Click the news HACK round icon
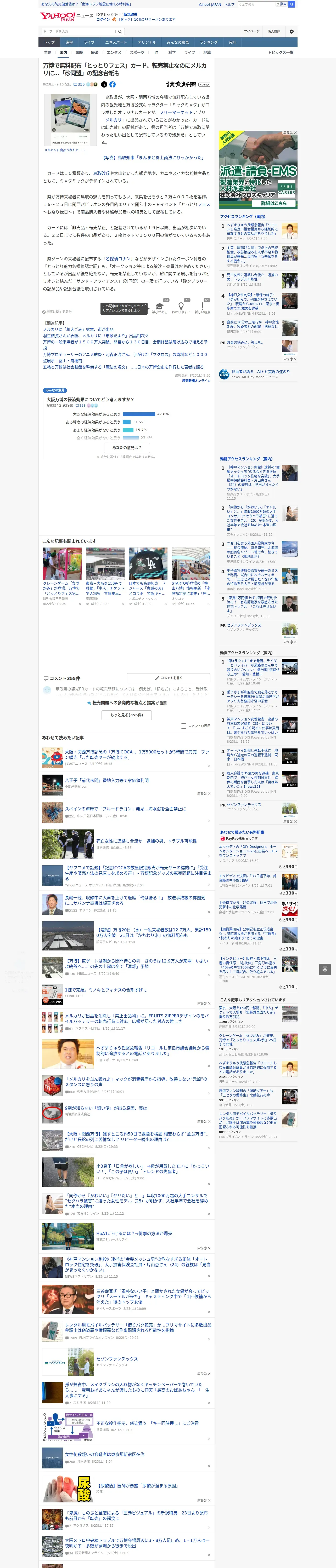 point(225,374)
